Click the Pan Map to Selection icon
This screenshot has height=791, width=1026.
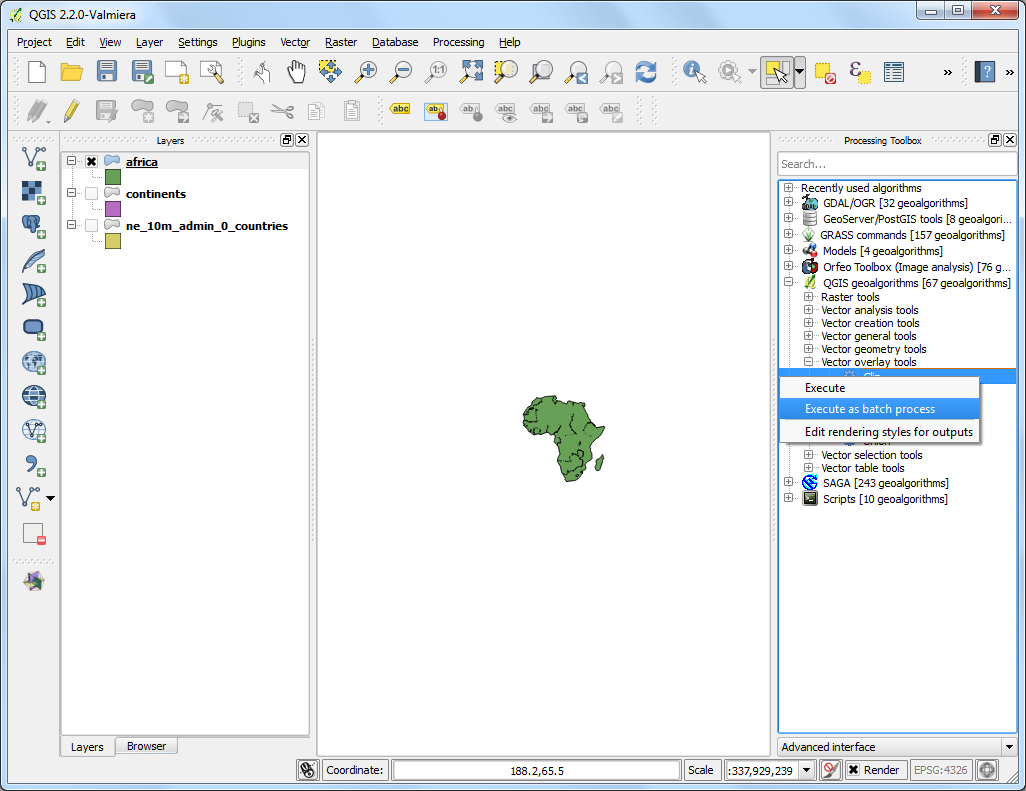pos(330,71)
